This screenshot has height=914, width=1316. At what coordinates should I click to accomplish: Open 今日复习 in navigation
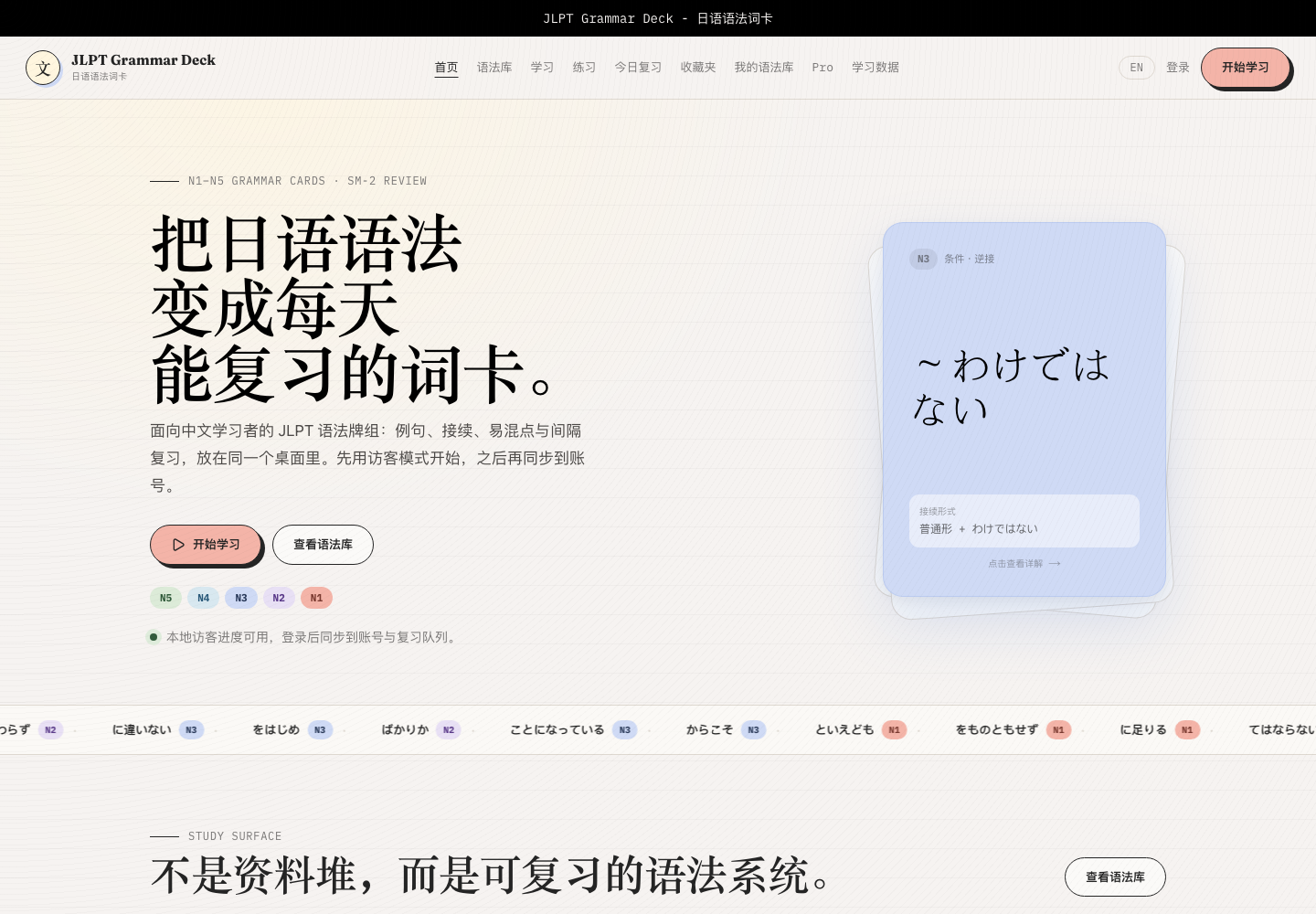click(638, 68)
